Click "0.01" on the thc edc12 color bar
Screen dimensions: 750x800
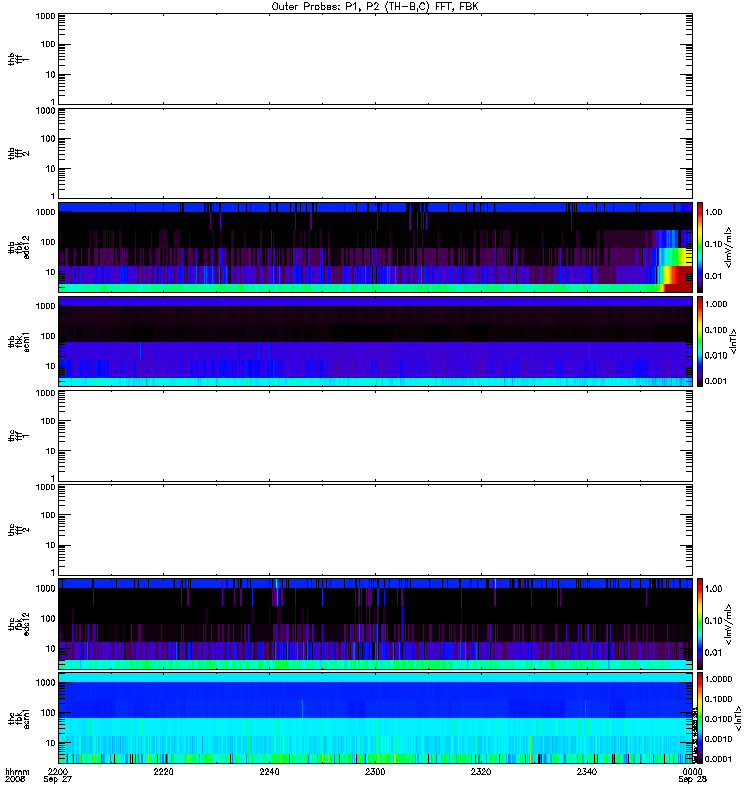713,652
